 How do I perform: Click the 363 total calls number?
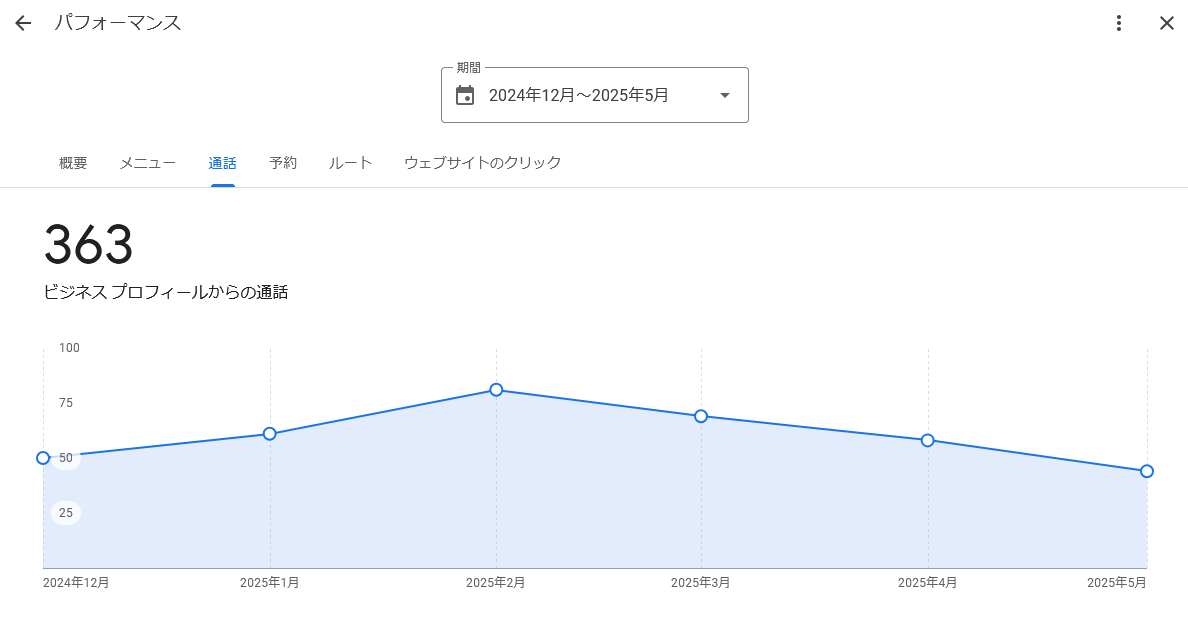(x=89, y=245)
